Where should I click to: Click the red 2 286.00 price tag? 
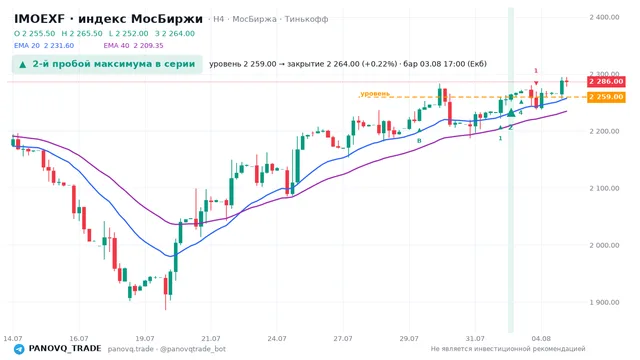pyautogui.click(x=606, y=81)
